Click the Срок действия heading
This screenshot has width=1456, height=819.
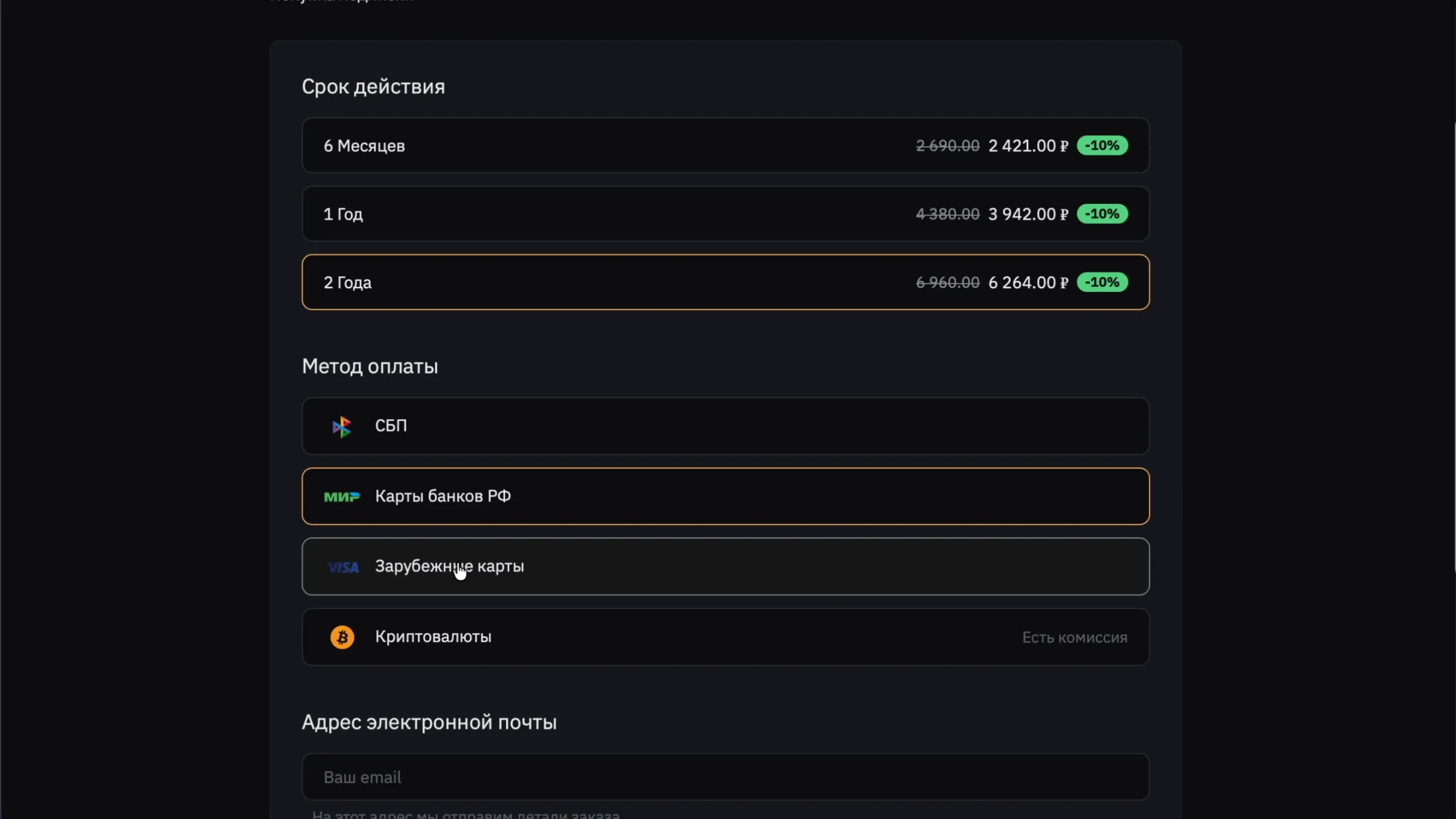pyautogui.click(x=373, y=87)
